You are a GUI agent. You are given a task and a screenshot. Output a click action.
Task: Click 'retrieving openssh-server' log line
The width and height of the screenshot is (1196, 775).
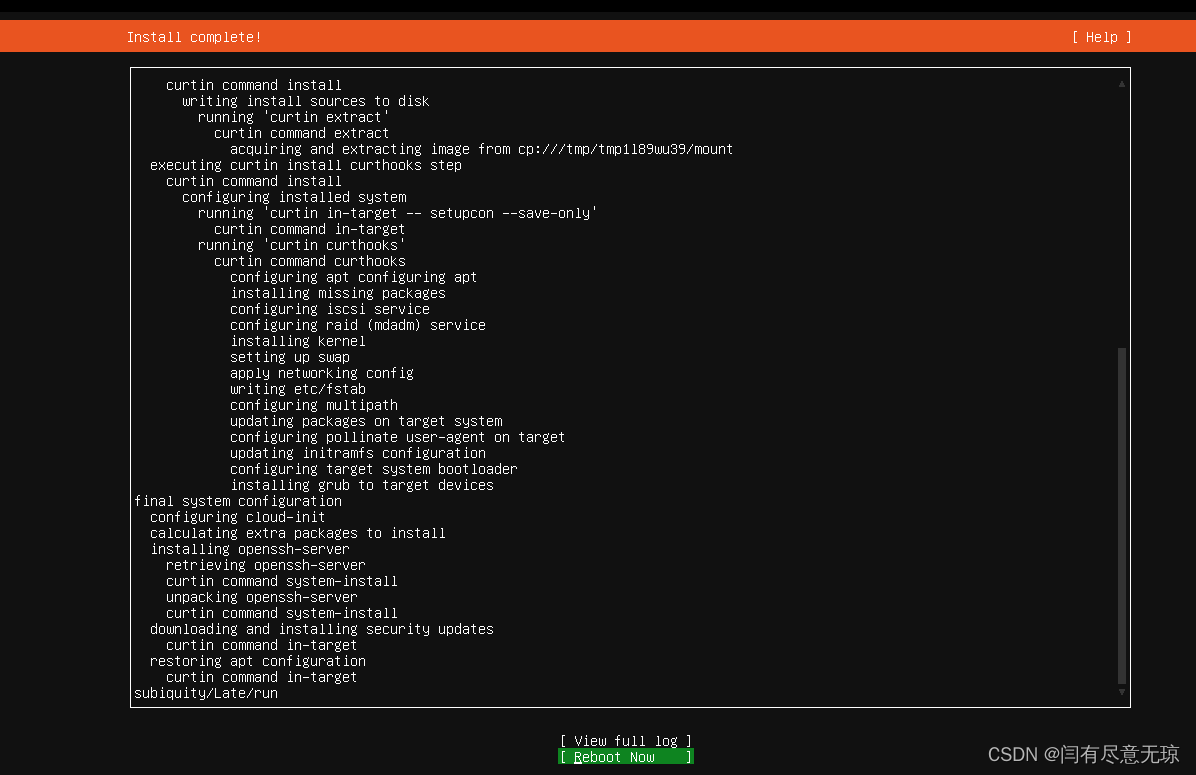[x=265, y=564]
